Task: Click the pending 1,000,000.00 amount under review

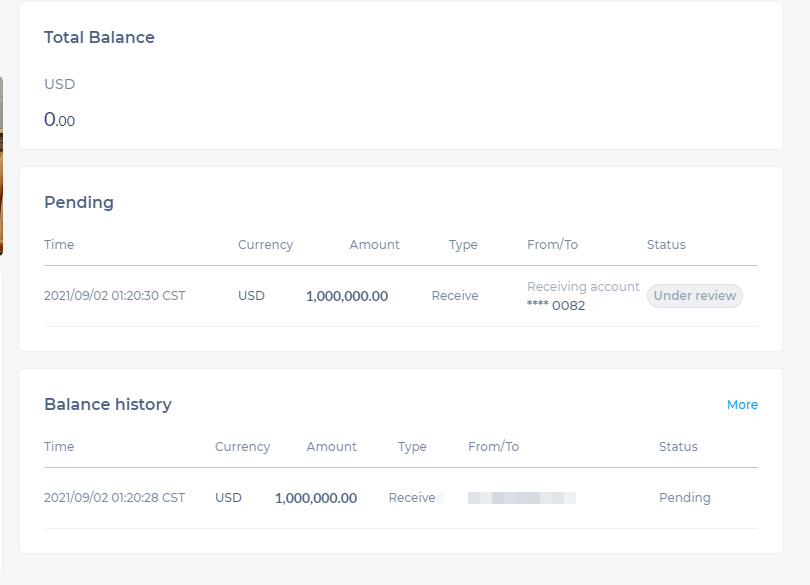Action: pyautogui.click(x=346, y=296)
